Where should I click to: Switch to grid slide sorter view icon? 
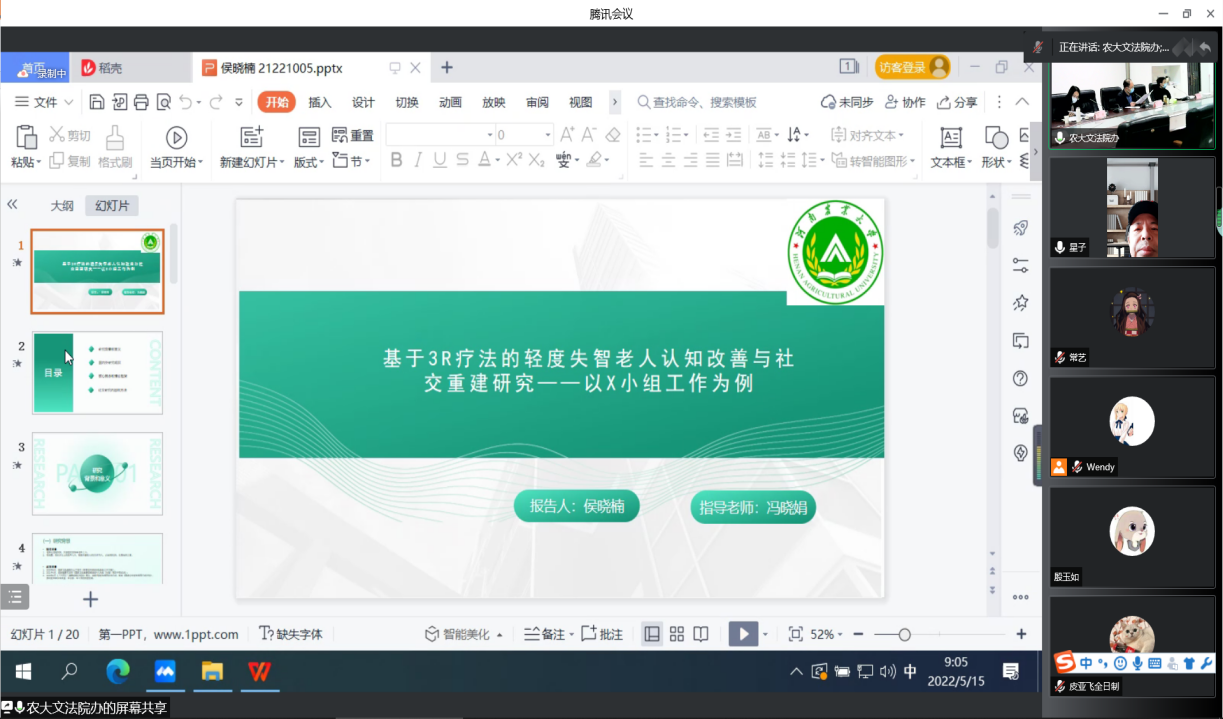(x=677, y=633)
